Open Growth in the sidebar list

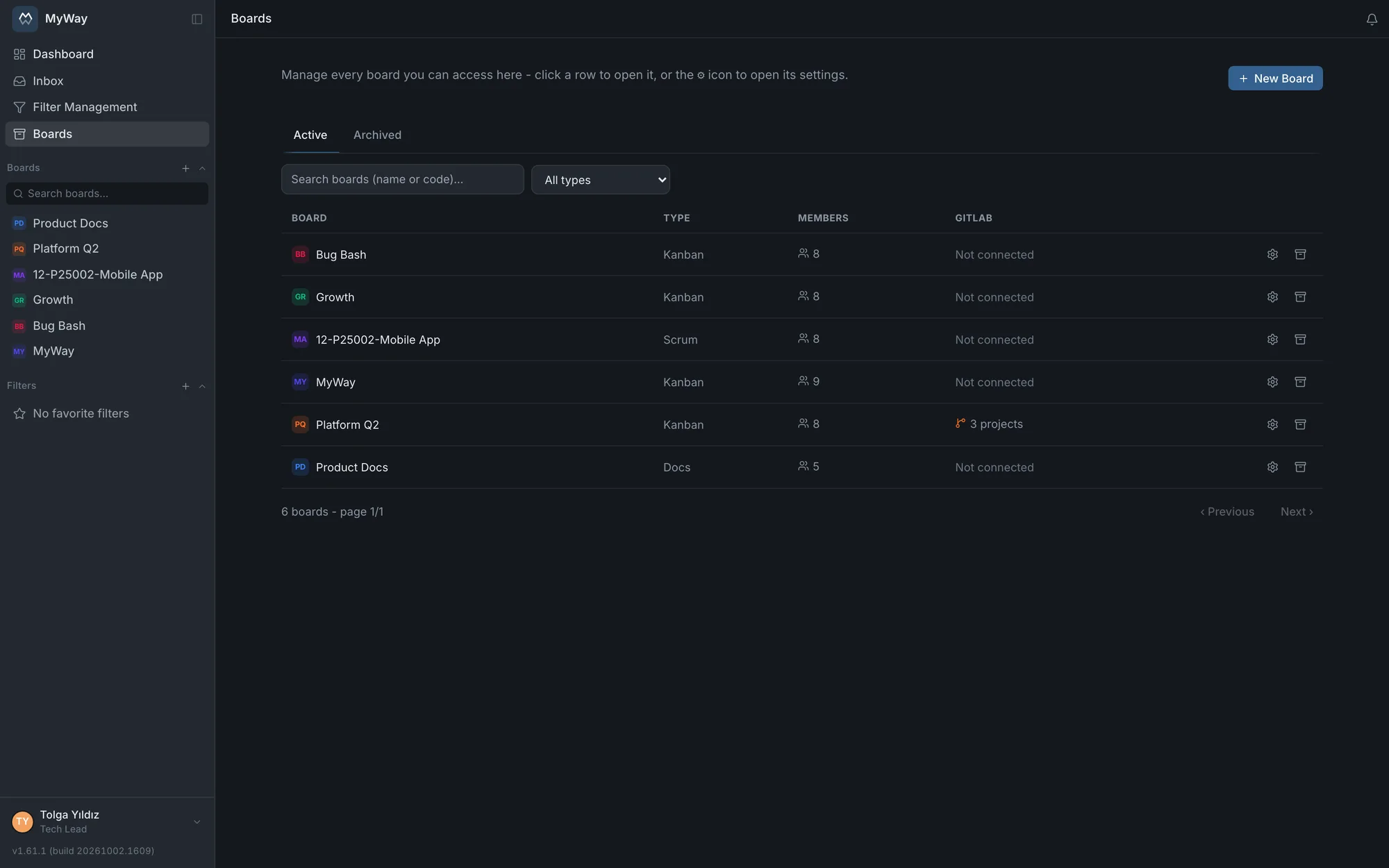(x=107, y=300)
